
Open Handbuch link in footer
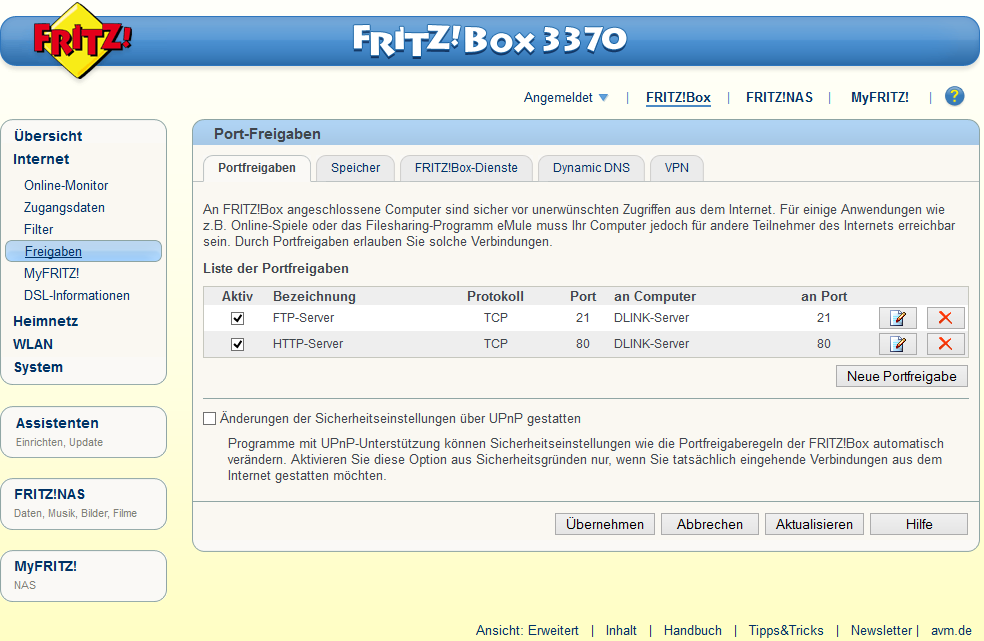coord(692,630)
